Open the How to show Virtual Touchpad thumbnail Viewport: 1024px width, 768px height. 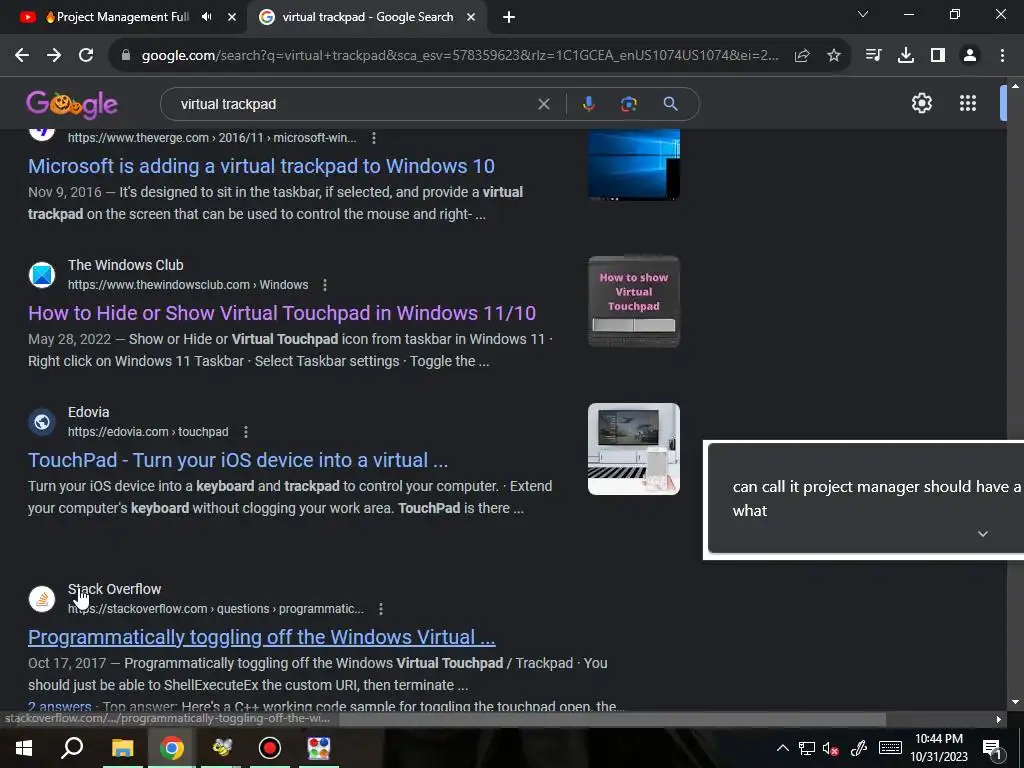633,301
